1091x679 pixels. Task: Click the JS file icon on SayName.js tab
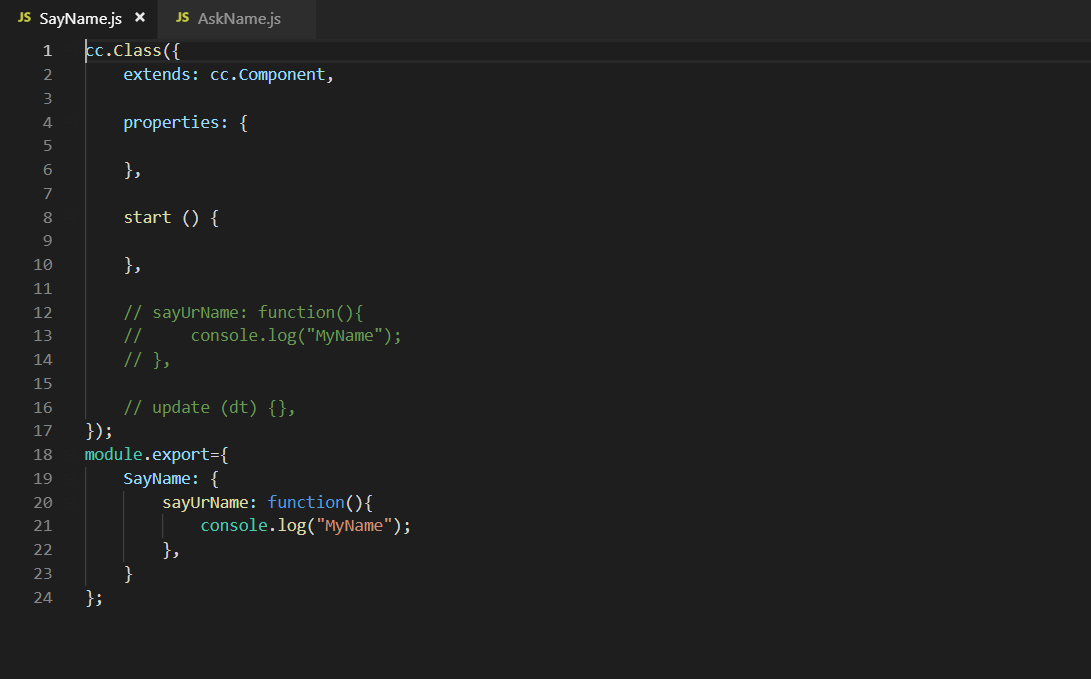25,19
